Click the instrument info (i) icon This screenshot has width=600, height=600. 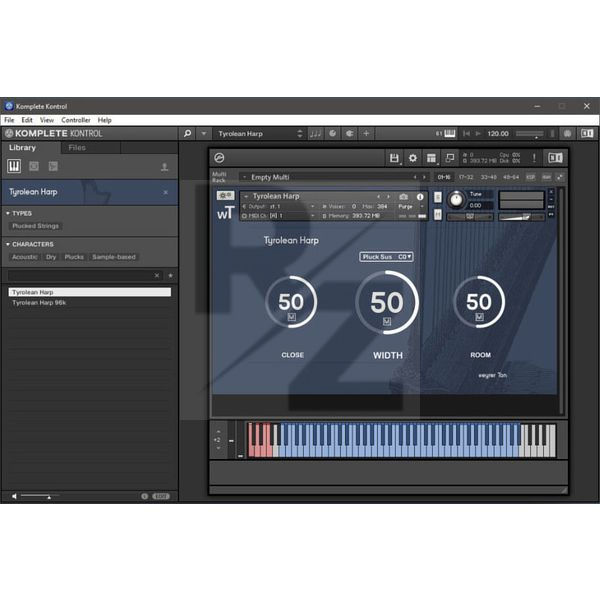coord(420,197)
